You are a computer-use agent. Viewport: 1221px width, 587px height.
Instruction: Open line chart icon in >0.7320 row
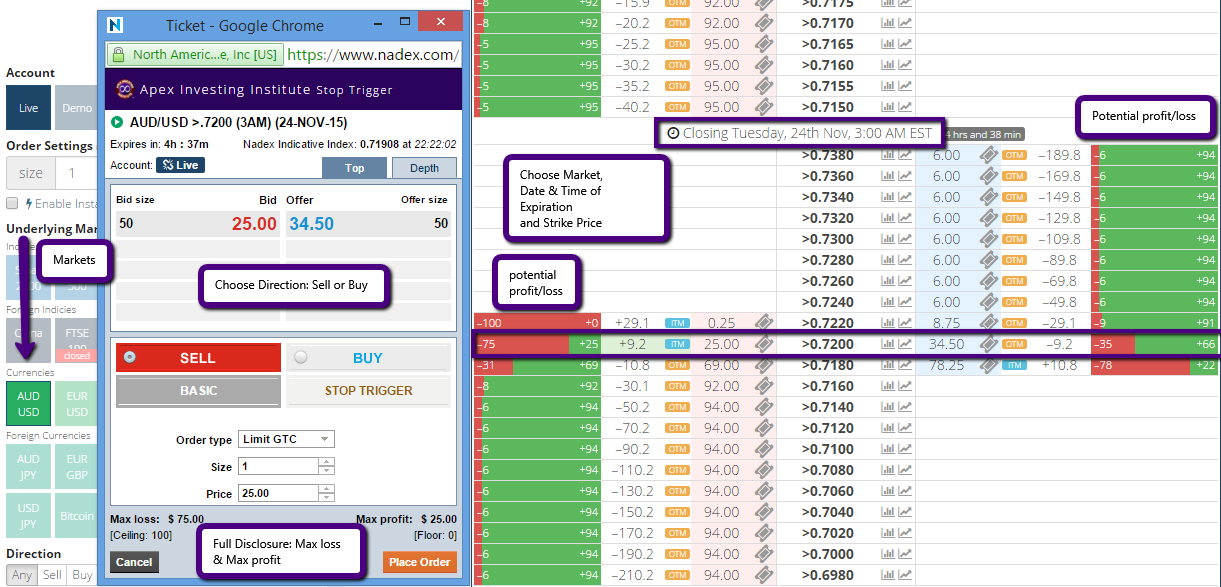pos(905,218)
